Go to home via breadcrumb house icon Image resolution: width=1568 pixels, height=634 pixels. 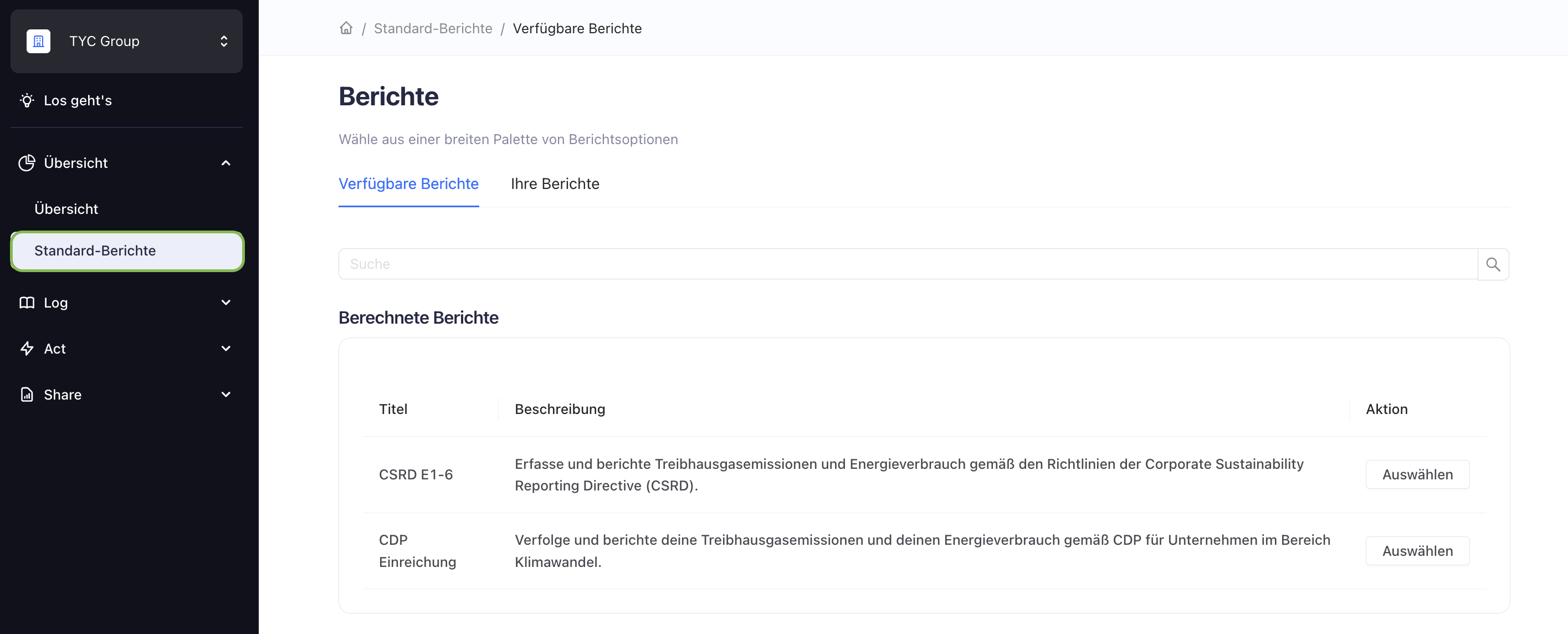(346, 28)
